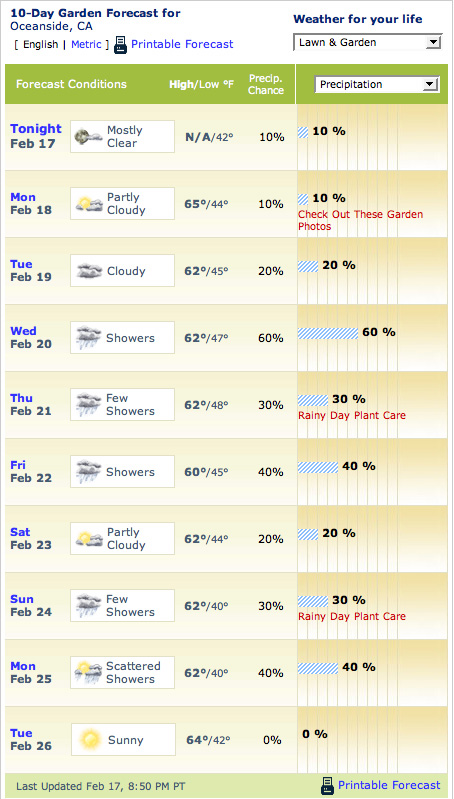Image resolution: width=454 pixels, height=799 pixels.
Task: Click the Partly Cloudy icon for Sat Feb 23
Action: point(89,539)
